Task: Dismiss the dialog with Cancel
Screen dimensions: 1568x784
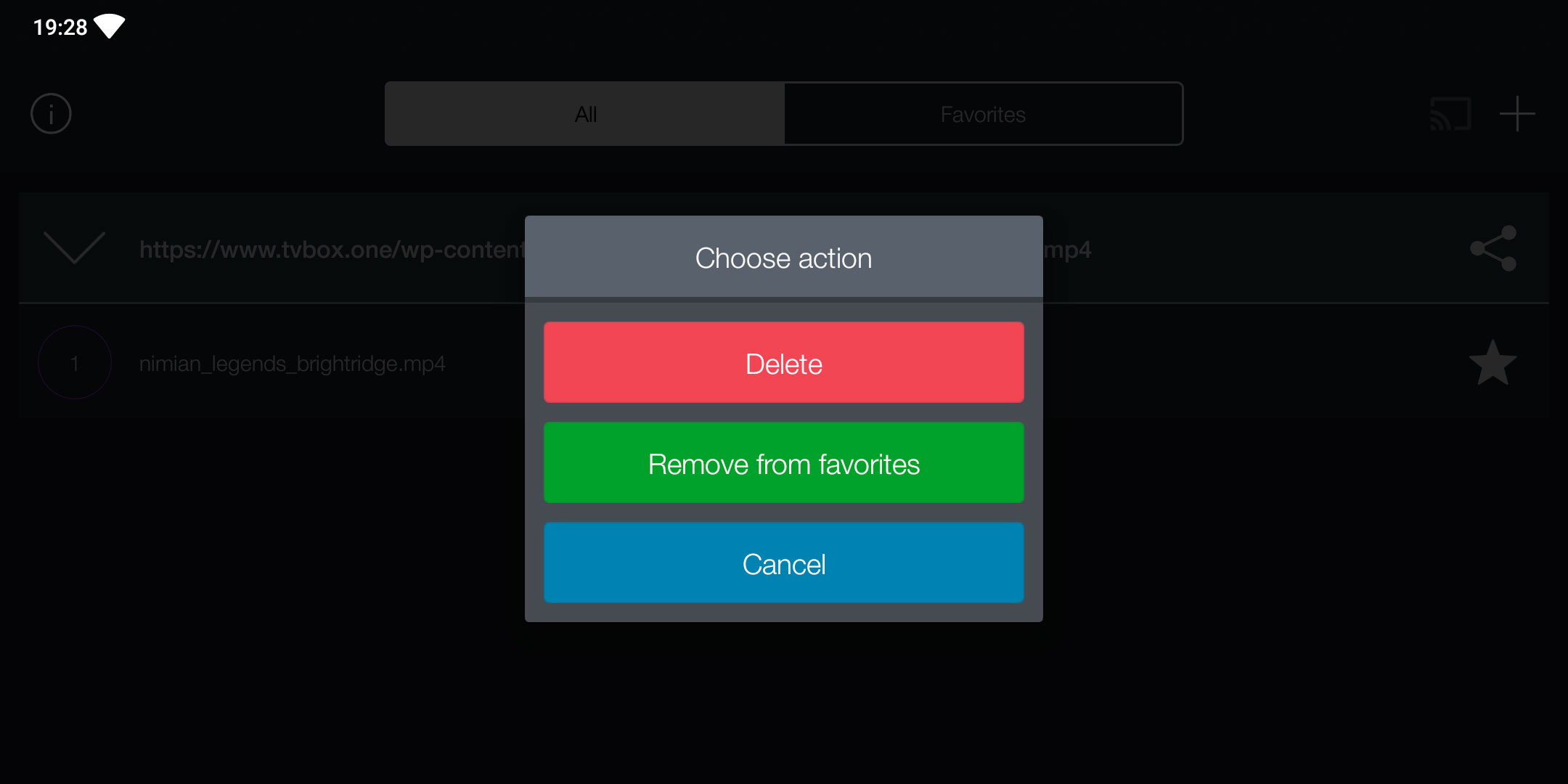Action: [x=784, y=563]
